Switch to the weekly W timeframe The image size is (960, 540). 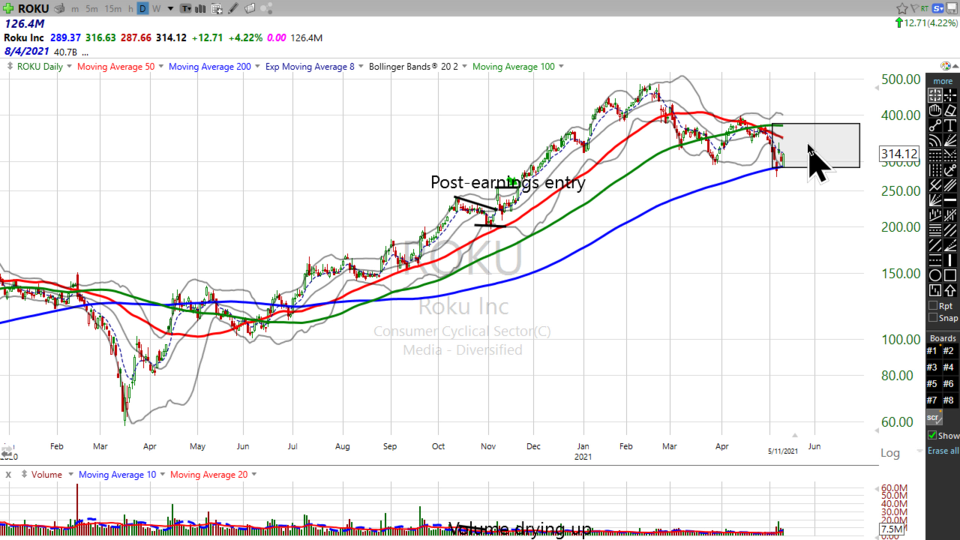(x=158, y=8)
